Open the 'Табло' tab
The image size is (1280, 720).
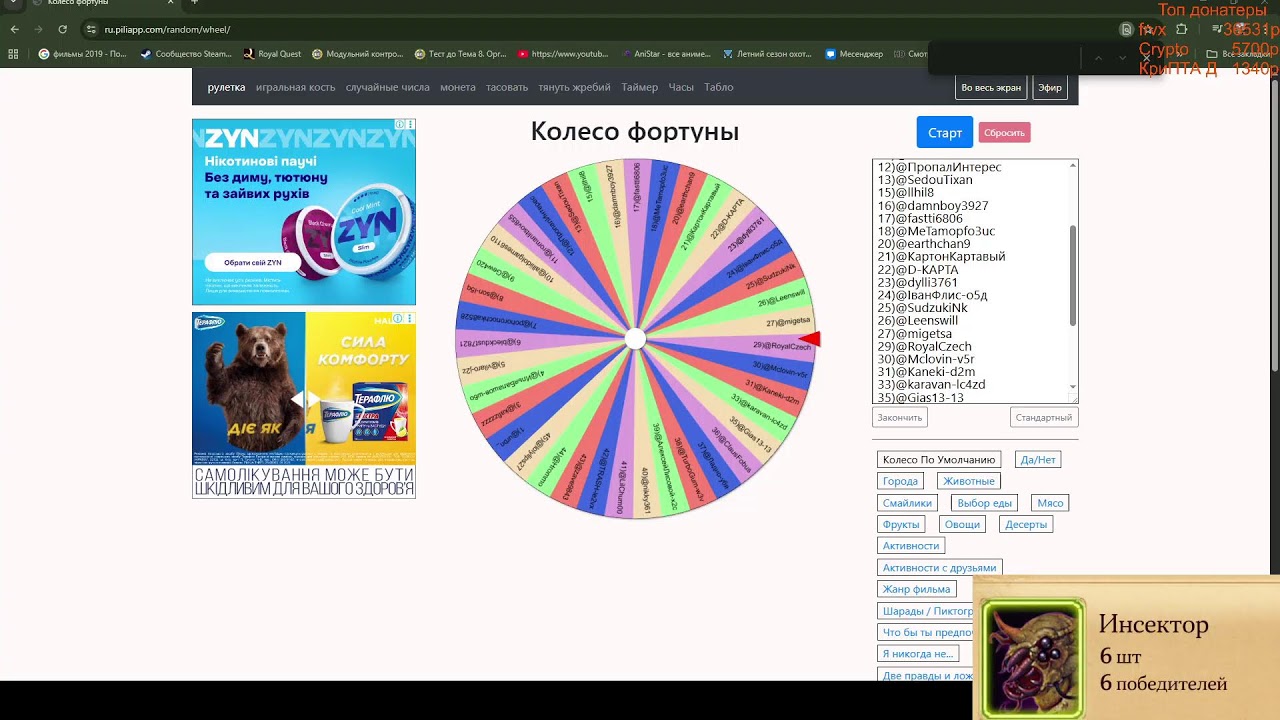pyautogui.click(x=718, y=87)
